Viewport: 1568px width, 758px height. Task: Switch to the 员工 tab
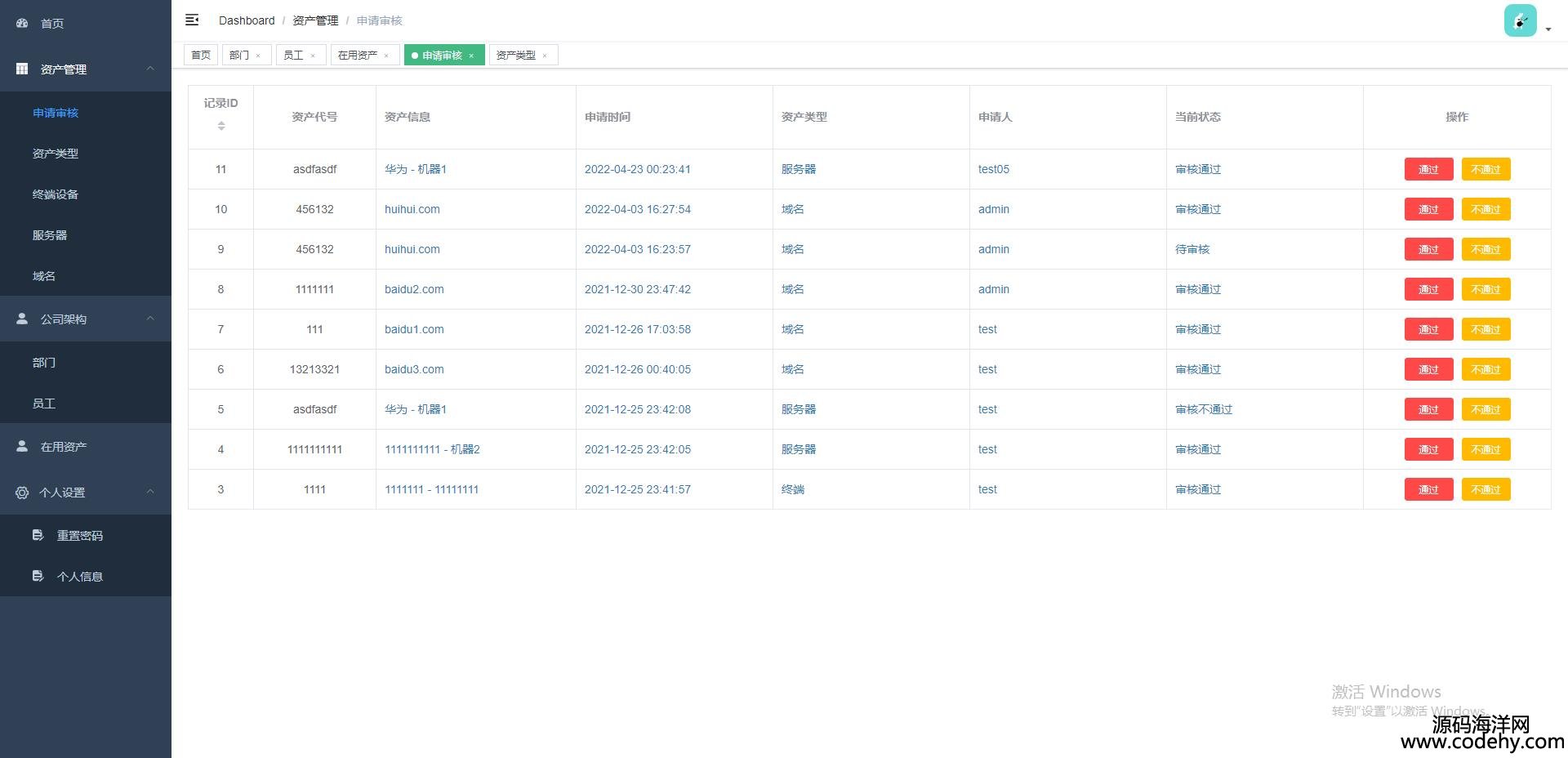point(293,55)
